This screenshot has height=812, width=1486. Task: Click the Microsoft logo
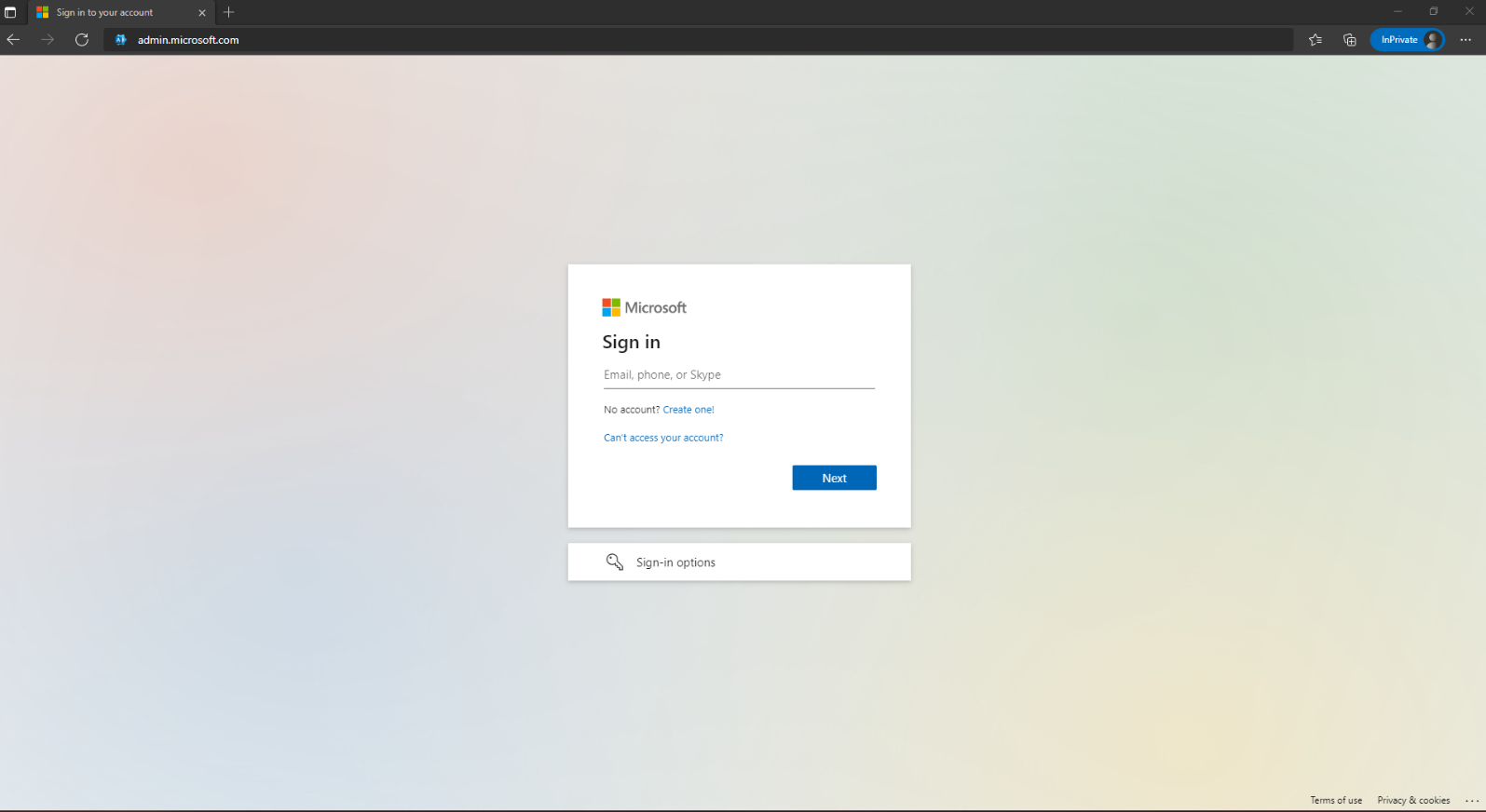[x=644, y=307]
